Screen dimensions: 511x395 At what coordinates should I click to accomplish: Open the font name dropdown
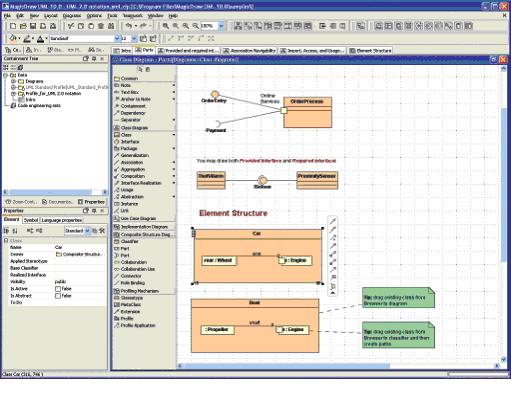pyautogui.click(x=117, y=39)
